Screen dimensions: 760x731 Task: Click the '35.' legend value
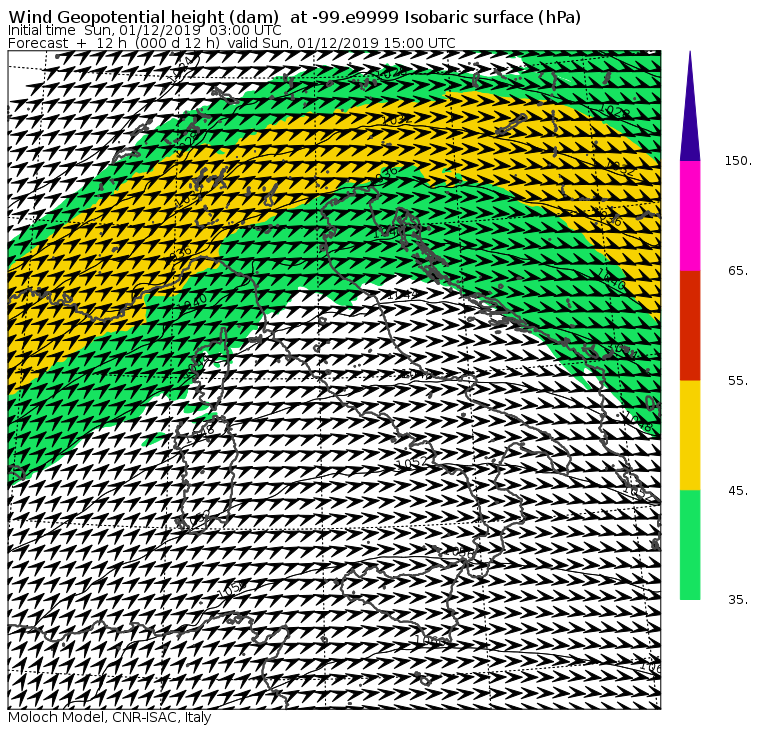pos(738,600)
